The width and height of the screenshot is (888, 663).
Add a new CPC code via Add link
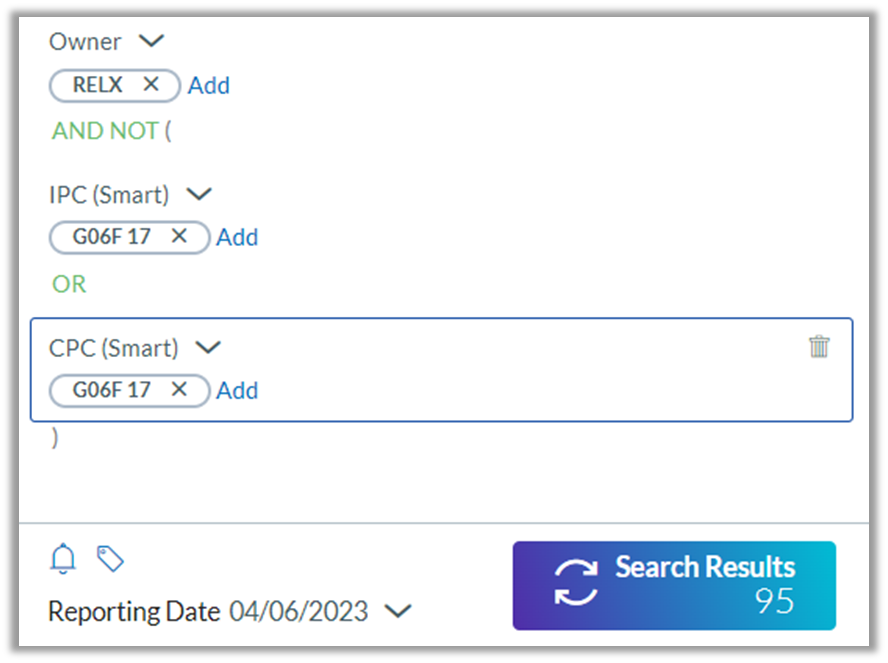coord(237,390)
